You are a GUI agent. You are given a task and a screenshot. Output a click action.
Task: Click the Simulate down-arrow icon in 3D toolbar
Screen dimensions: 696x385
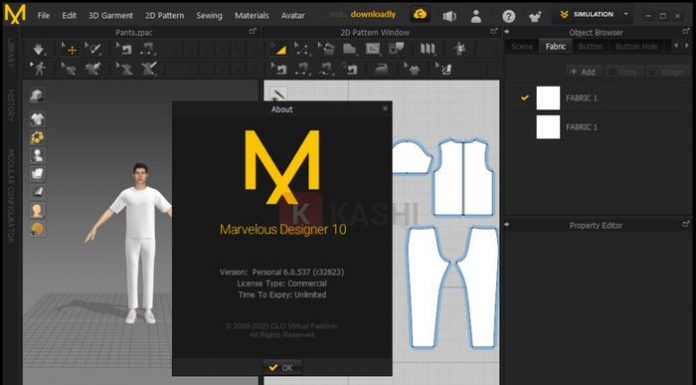[39, 49]
